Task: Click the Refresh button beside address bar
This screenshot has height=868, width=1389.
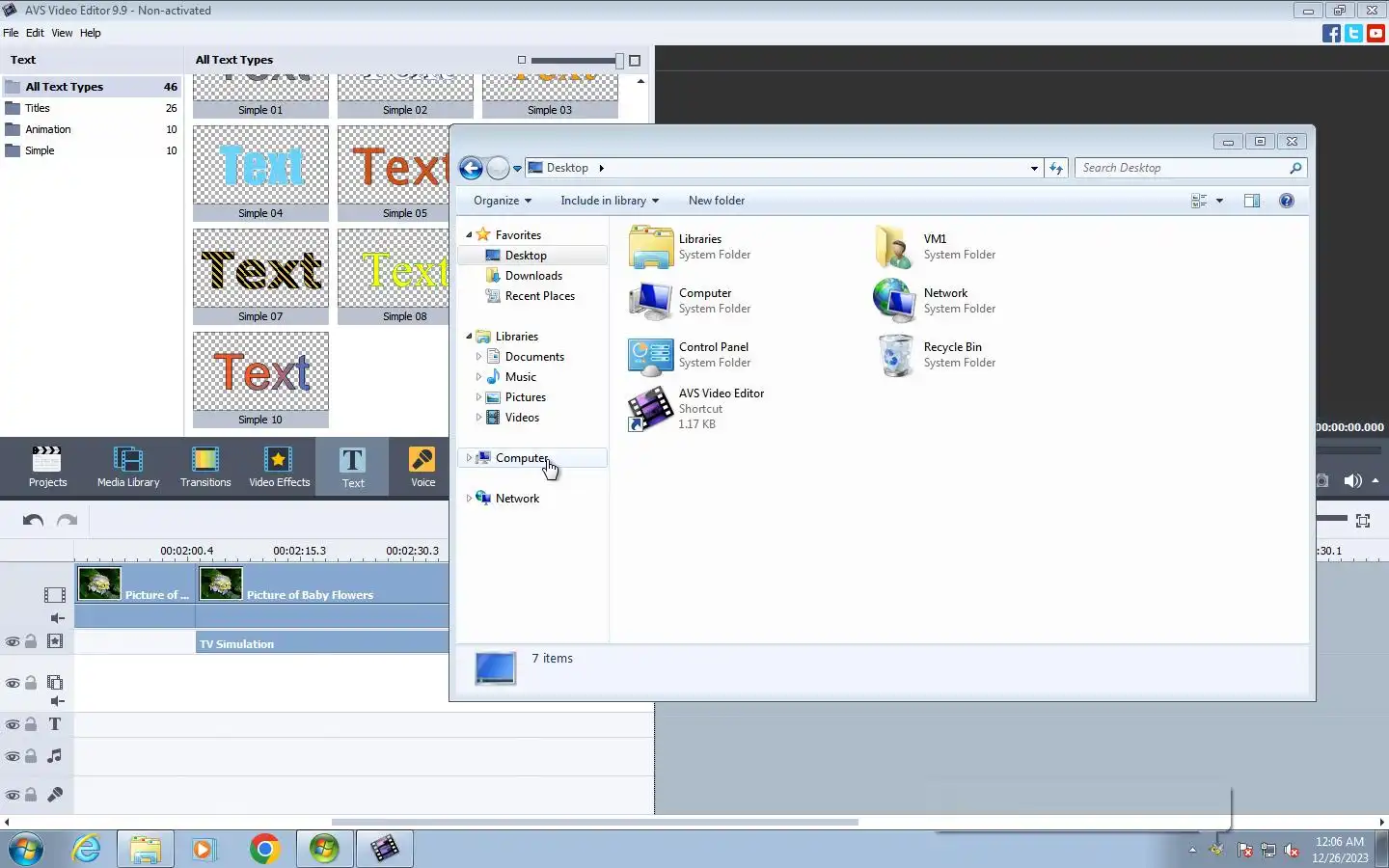Action: (1056, 168)
